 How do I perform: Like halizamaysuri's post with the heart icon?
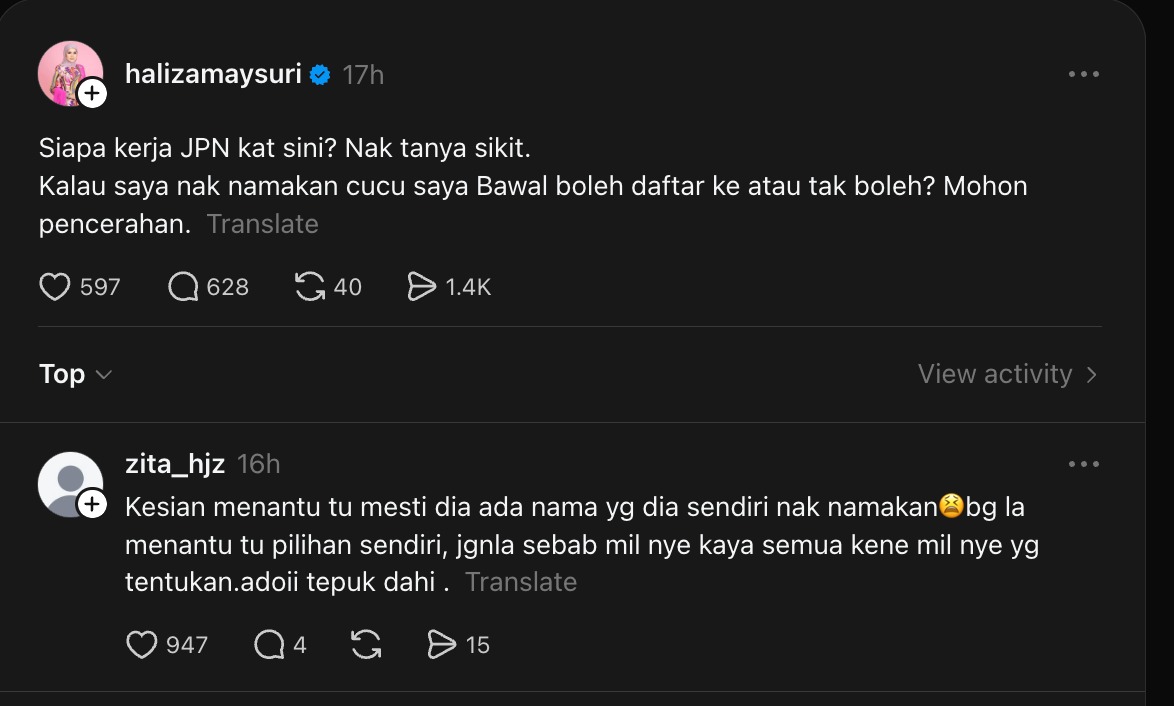[x=55, y=287]
